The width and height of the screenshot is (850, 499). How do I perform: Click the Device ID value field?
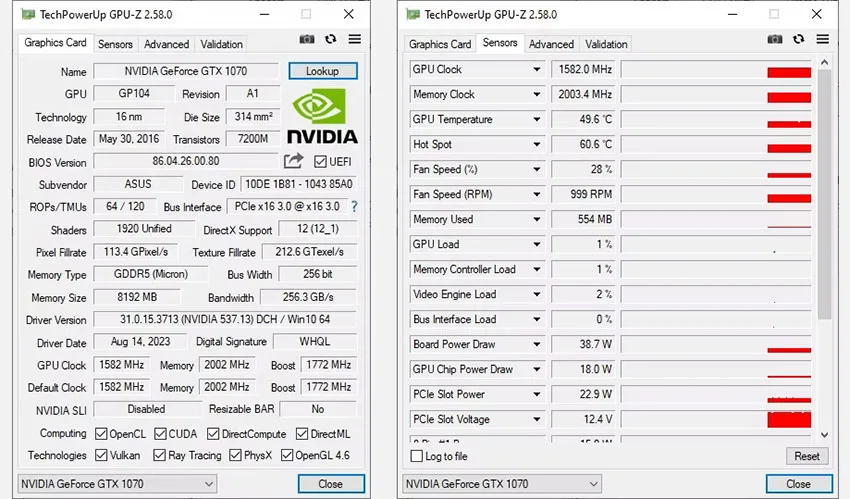click(299, 184)
